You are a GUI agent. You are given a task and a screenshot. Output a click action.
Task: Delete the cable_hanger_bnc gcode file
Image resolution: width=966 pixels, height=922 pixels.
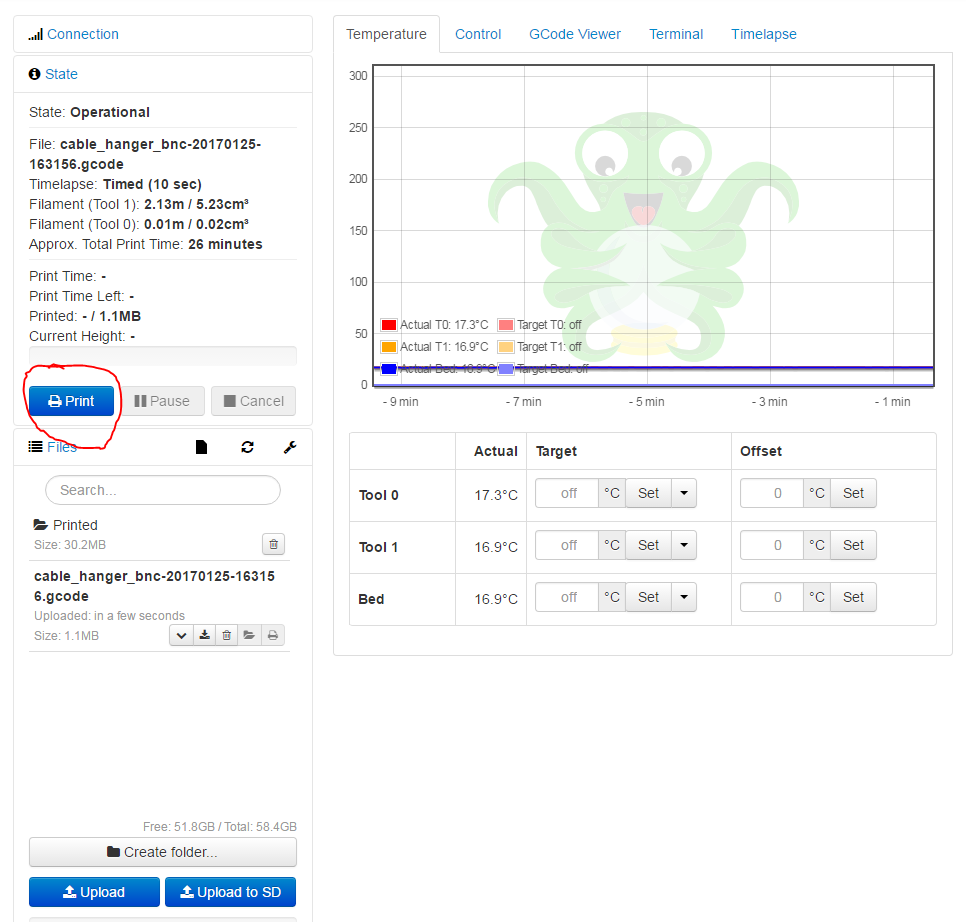(x=227, y=635)
